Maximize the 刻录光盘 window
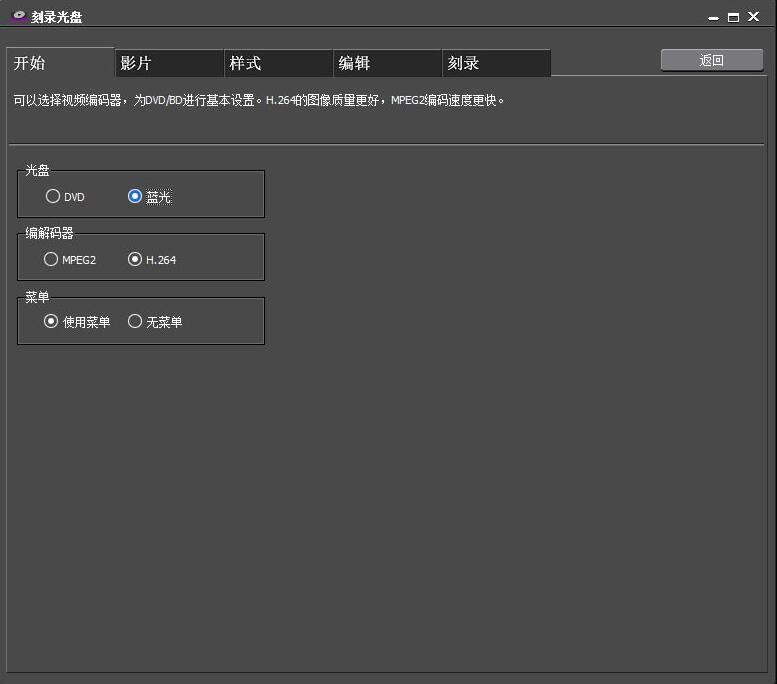Image resolution: width=777 pixels, height=684 pixels. [733, 17]
